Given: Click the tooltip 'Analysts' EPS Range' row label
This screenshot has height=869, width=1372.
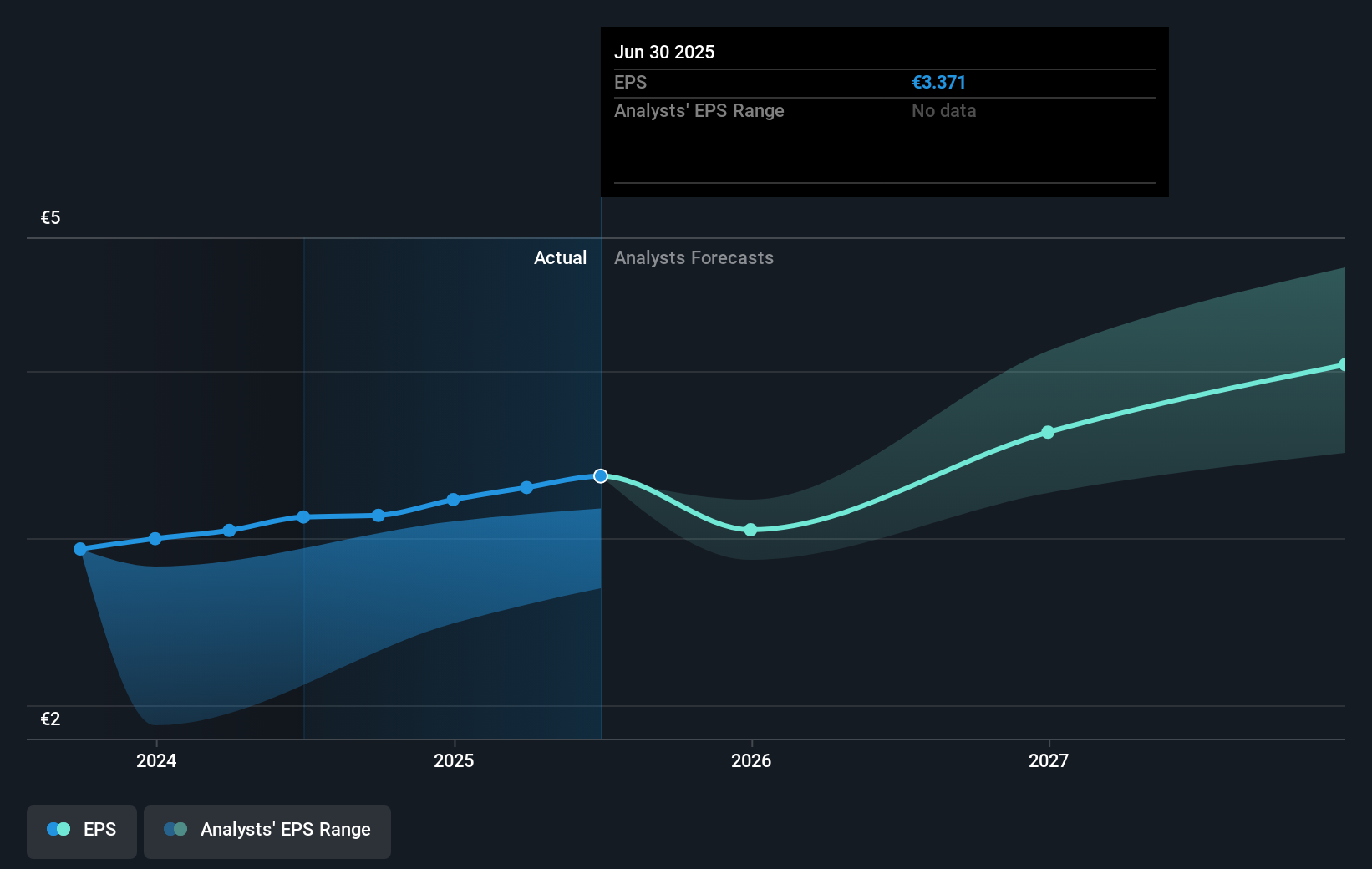Looking at the screenshot, I should [x=699, y=111].
